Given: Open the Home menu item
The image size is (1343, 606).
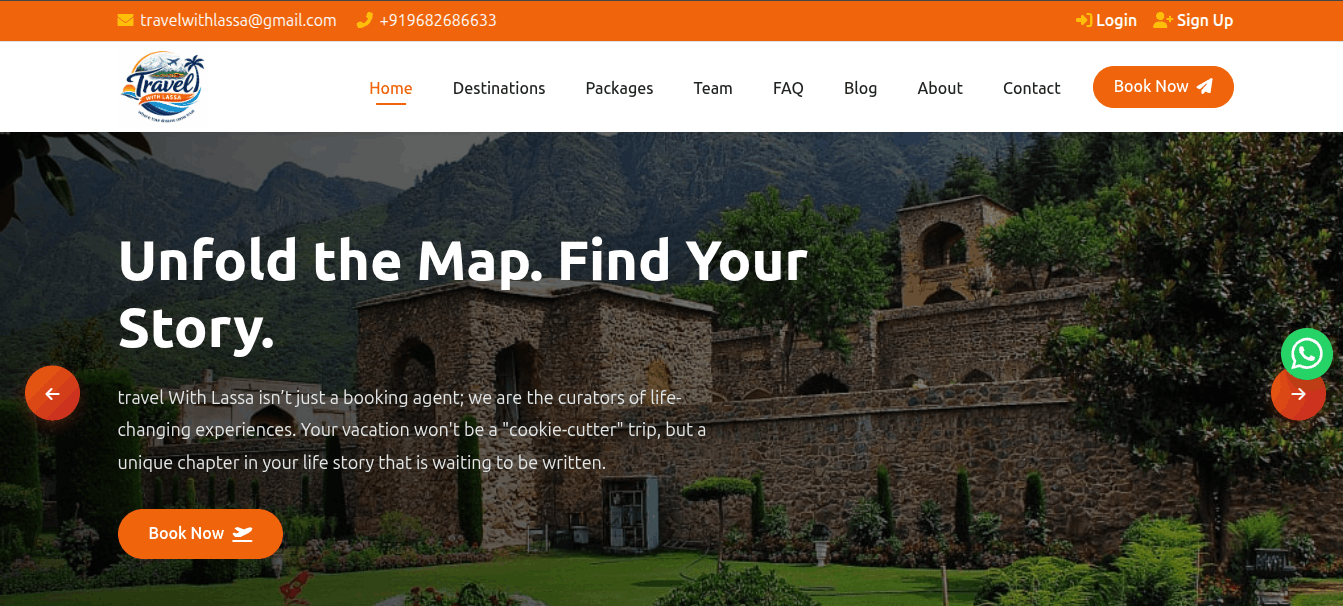Looking at the screenshot, I should click(390, 88).
